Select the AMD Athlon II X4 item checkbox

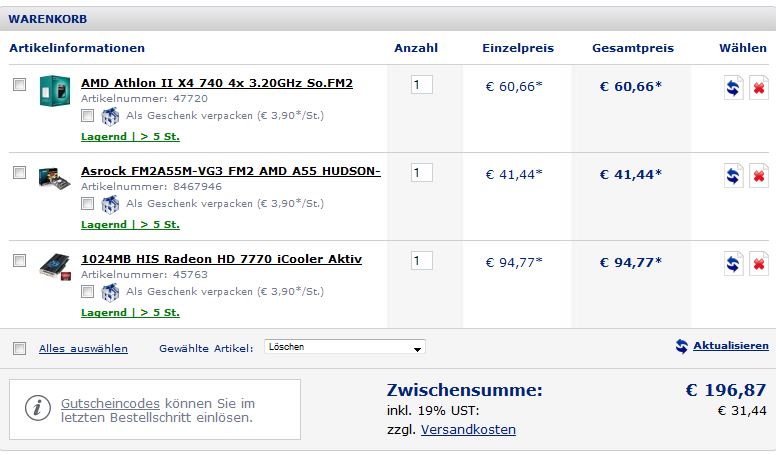(x=19, y=84)
